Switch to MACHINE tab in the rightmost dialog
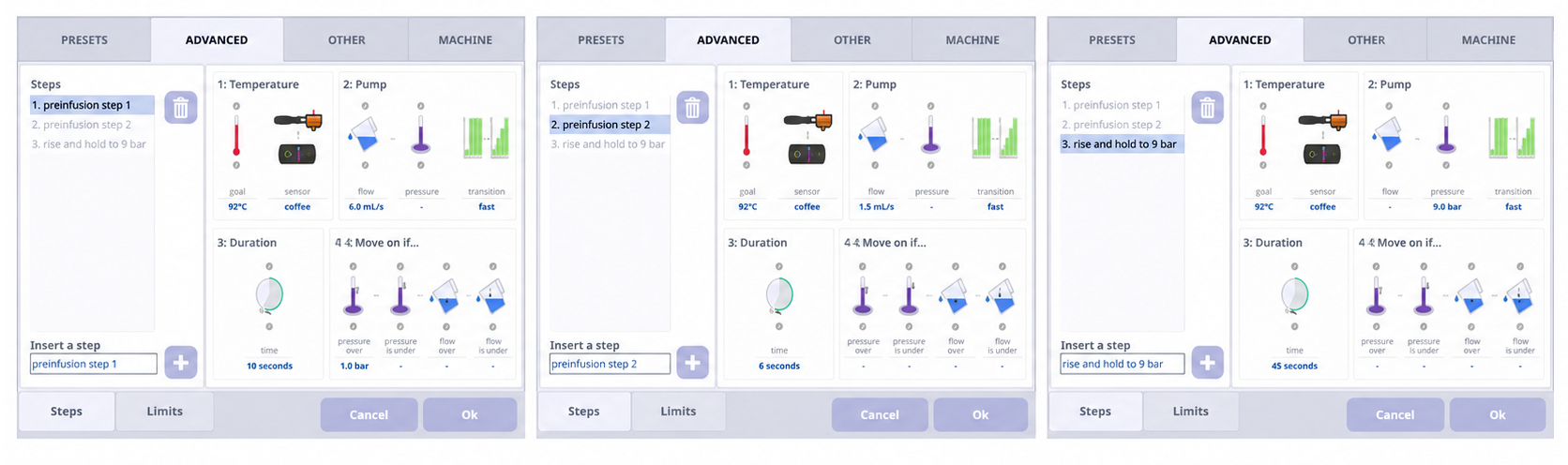The height and width of the screenshot is (465, 1568). click(x=1488, y=40)
